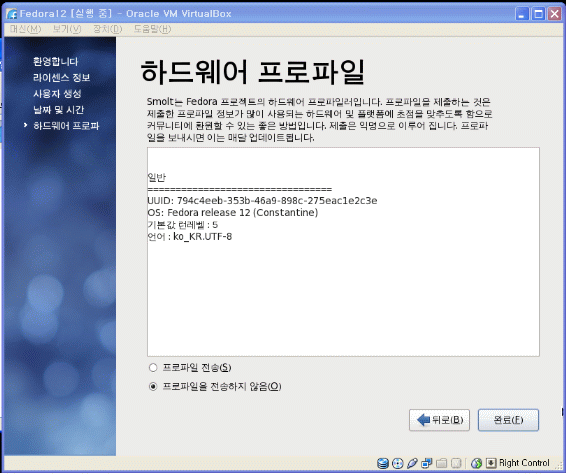Click the 라이센스 정보 sidebar step
Viewport: 567px width, 474px height.
[61, 78]
